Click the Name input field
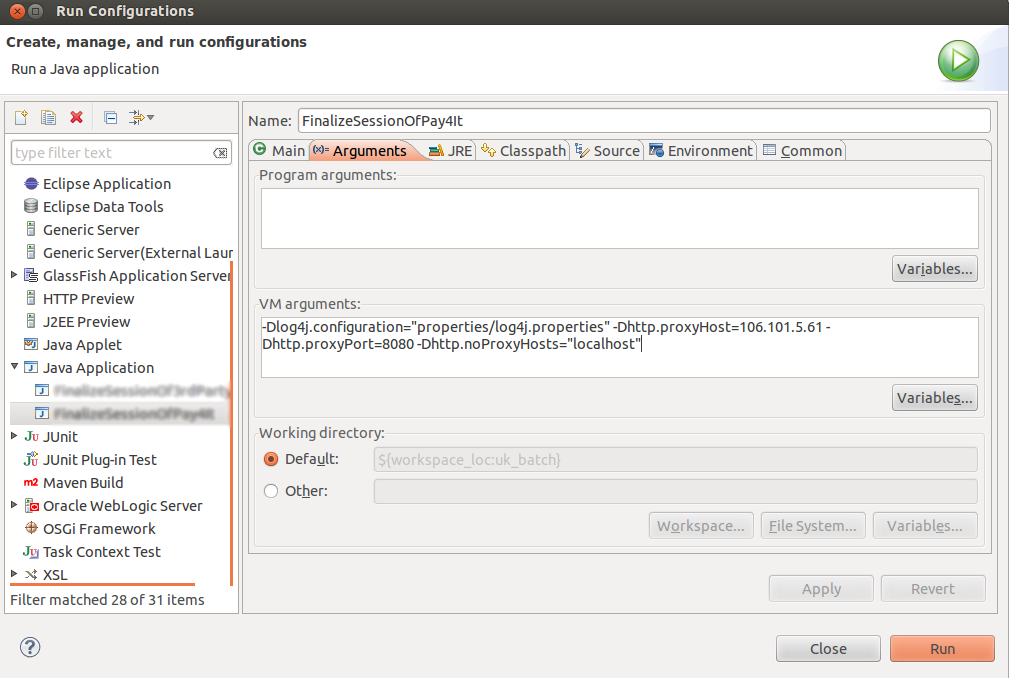The height and width of the screenshot is (678, 1009). click(x=644, y=121)
